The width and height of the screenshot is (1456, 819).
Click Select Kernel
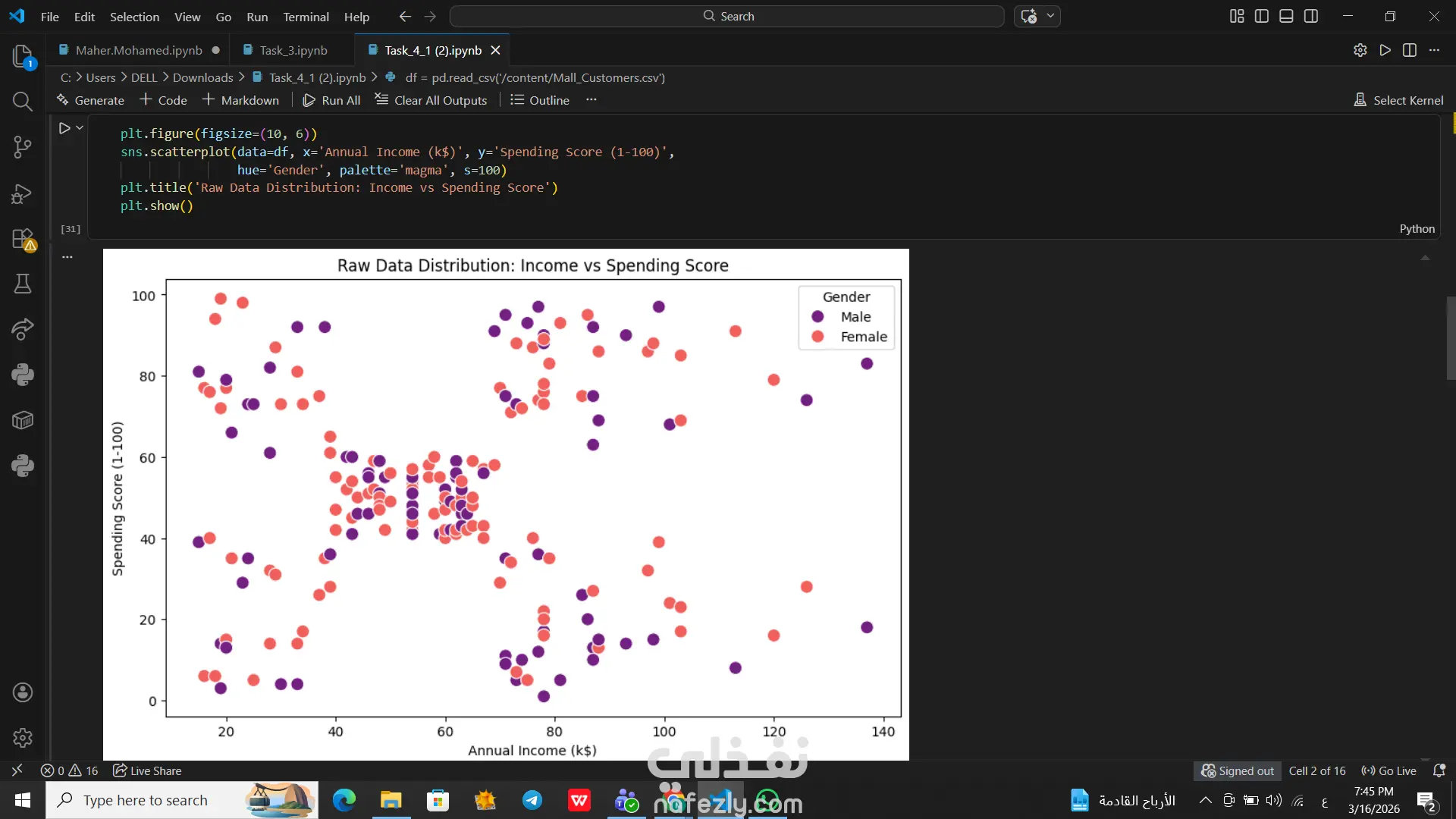point(1399,100)
